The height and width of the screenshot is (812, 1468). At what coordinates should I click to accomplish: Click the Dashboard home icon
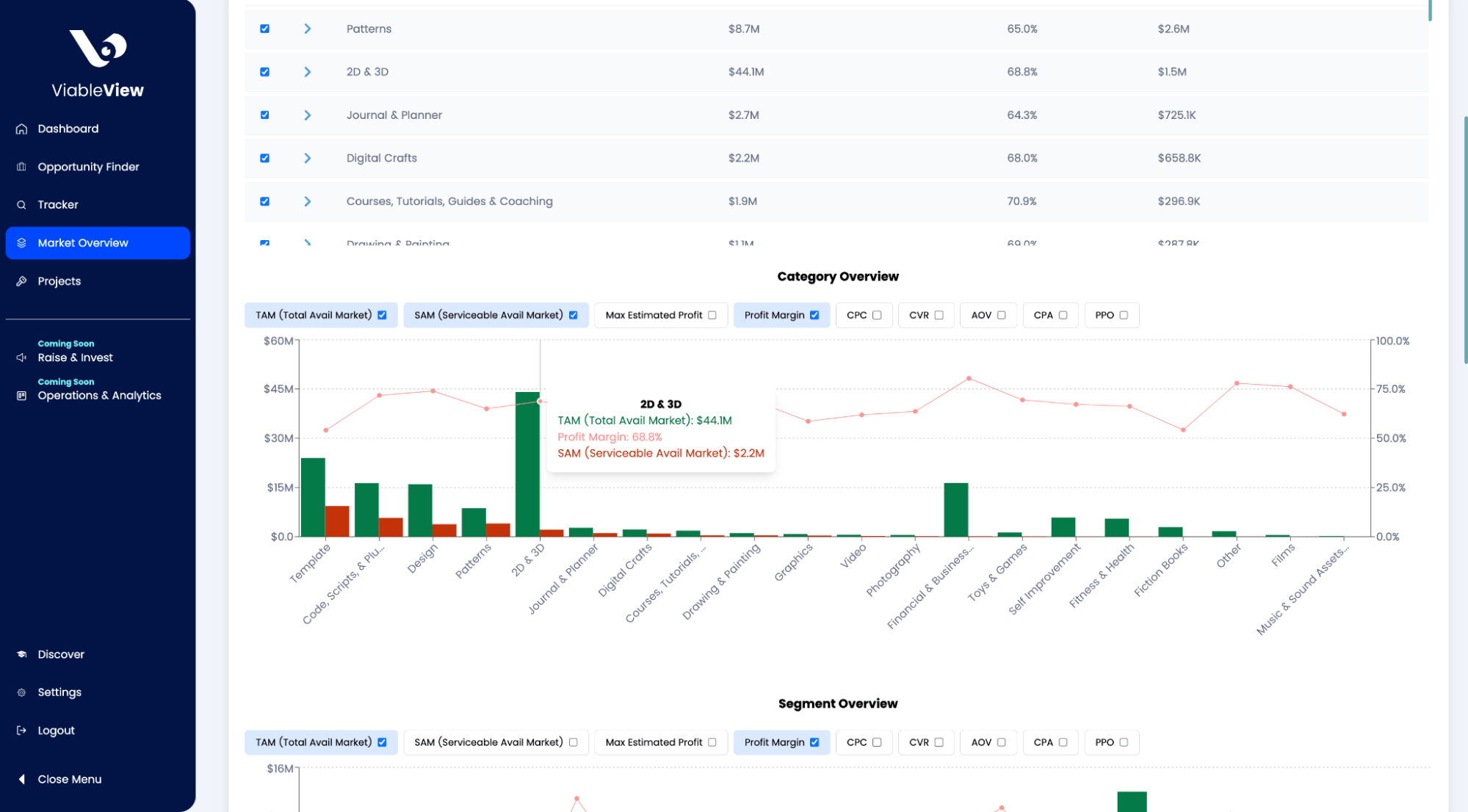click(x=21, y=129)
